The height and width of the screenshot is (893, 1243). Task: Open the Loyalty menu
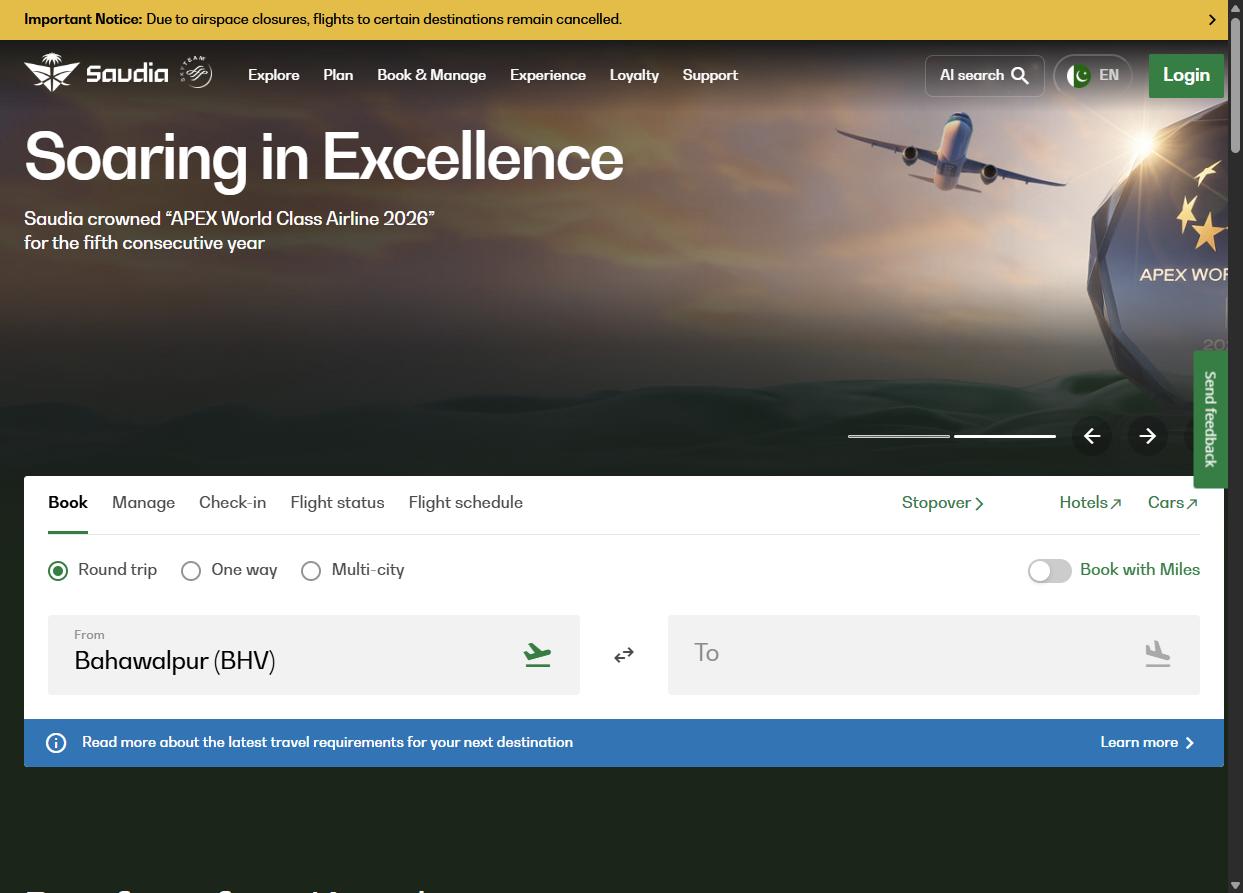point(634,75)
